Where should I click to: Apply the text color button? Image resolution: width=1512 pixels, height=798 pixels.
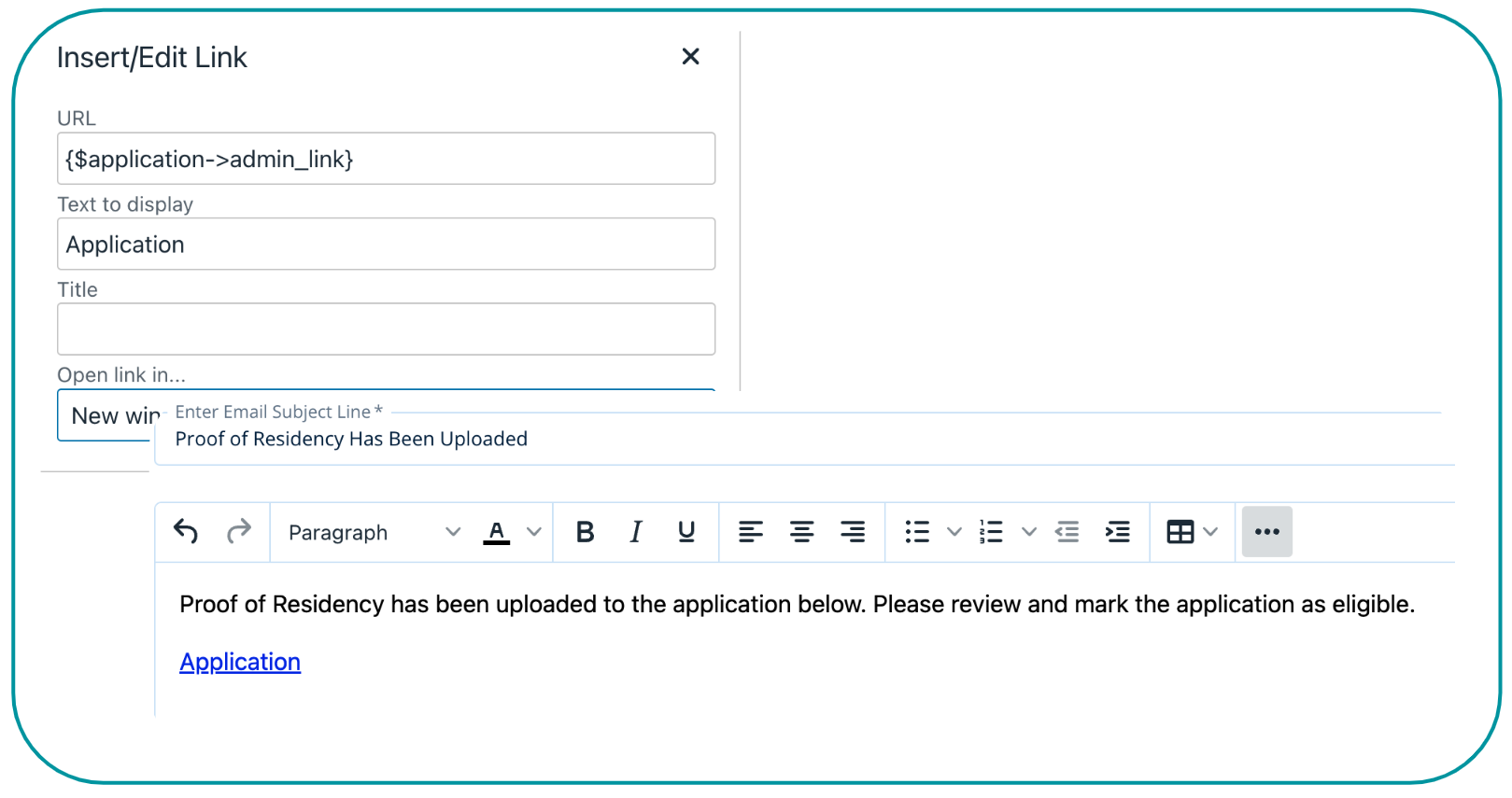[x=497, y=532]
